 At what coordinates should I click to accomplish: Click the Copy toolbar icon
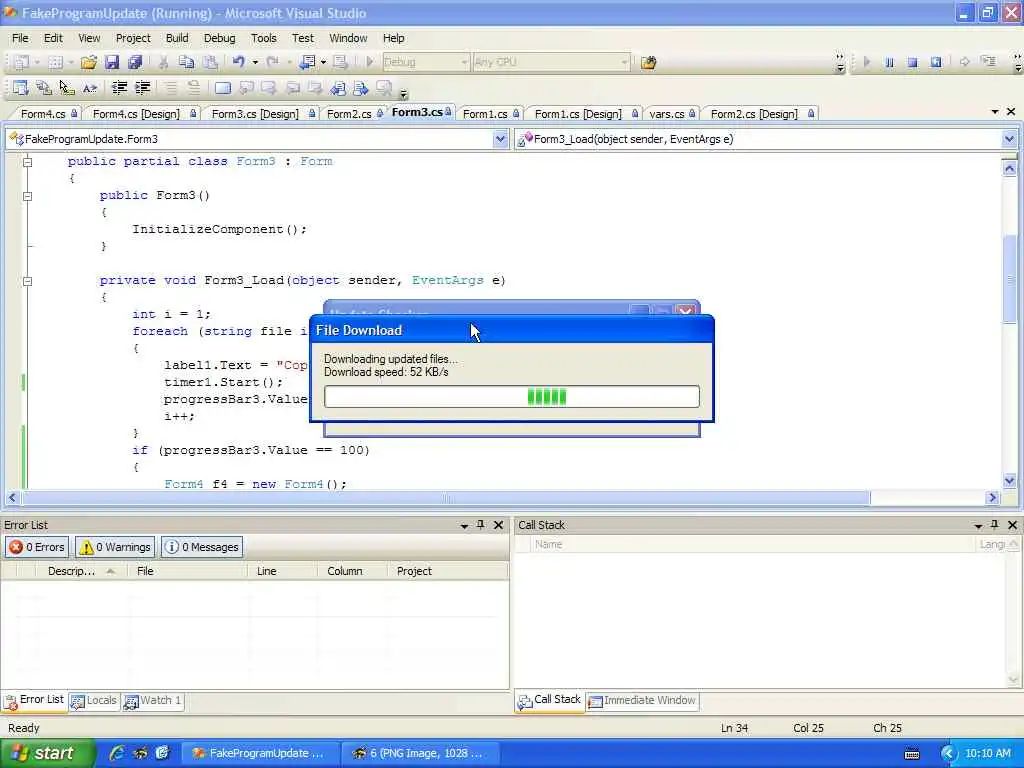coord(186,62)
